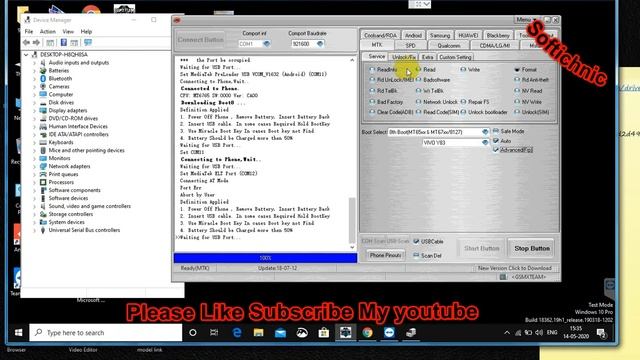The width and height of the screenshot is (640, 360).
Task: Launch Microsoft Edge from taskbar
Action: coord(237,333)
